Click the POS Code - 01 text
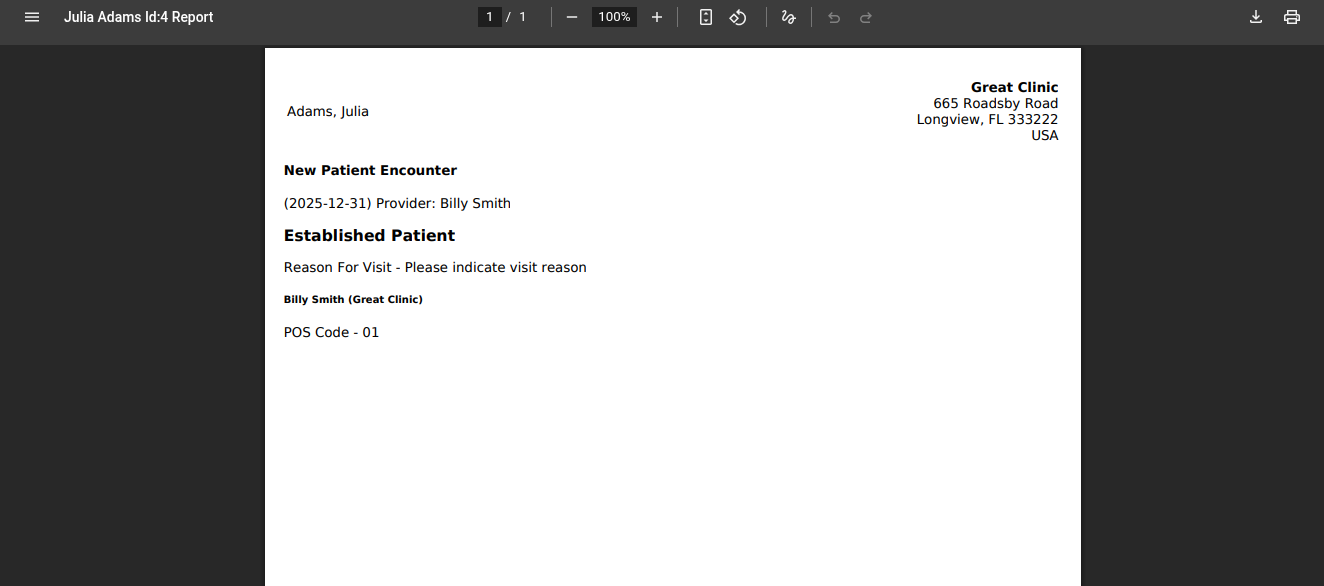1324x586 pixels. point(331,332)
